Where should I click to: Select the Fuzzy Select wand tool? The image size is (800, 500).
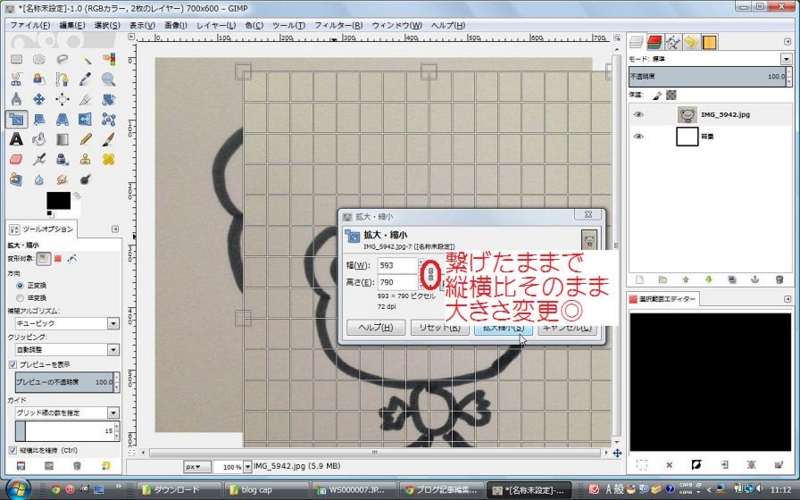[x=85, y=59]
